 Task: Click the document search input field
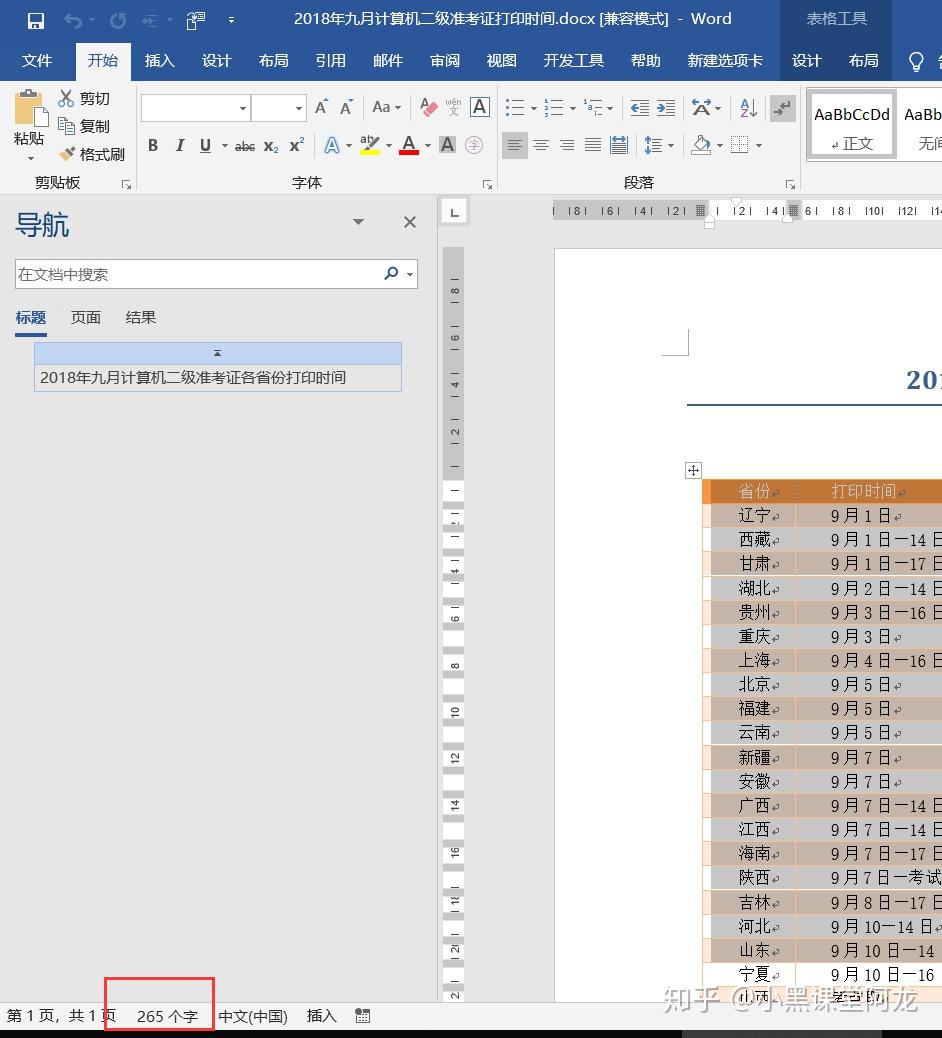[200, 273]
